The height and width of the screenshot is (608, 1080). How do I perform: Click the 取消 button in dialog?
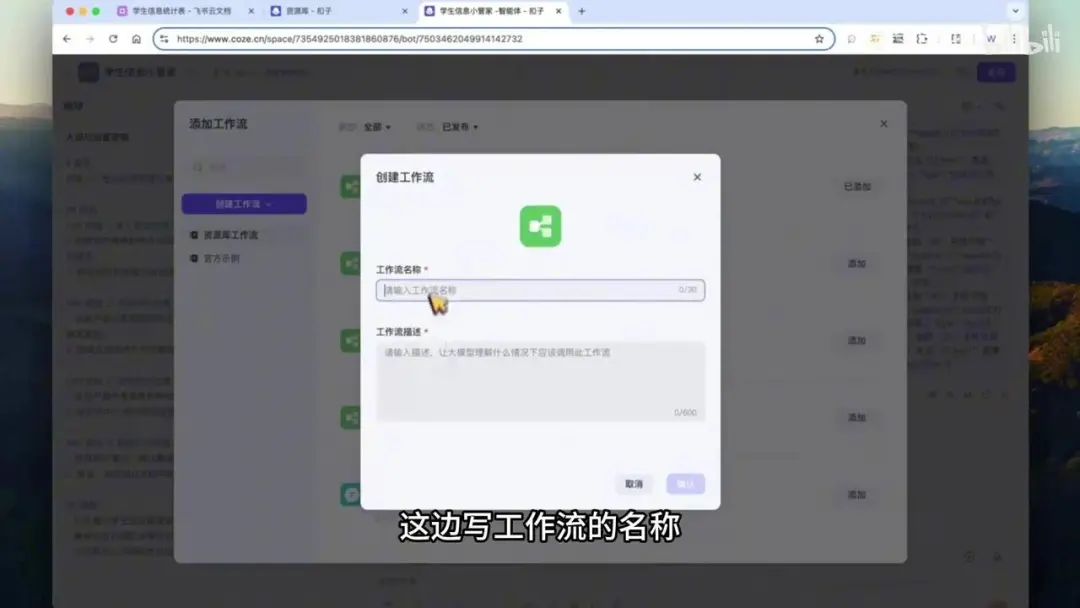click(634, 484)
